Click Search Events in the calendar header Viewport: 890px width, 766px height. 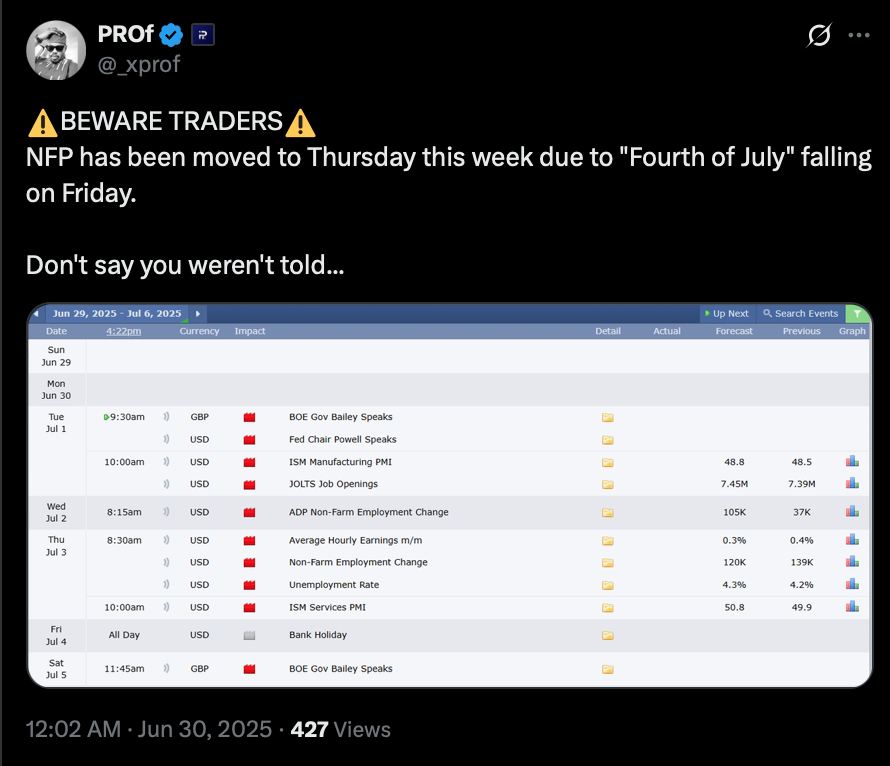801,313
